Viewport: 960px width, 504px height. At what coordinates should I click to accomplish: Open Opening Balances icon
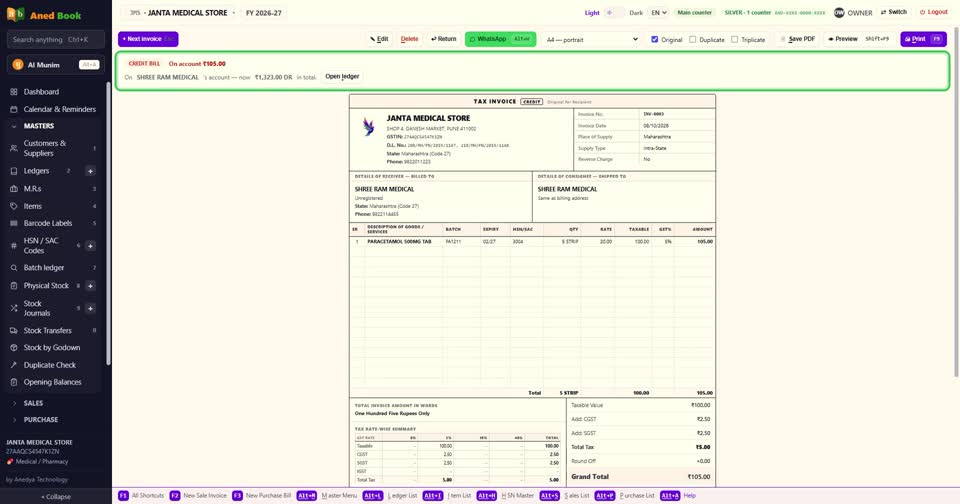pyautogui.click(x=13, y=382)
